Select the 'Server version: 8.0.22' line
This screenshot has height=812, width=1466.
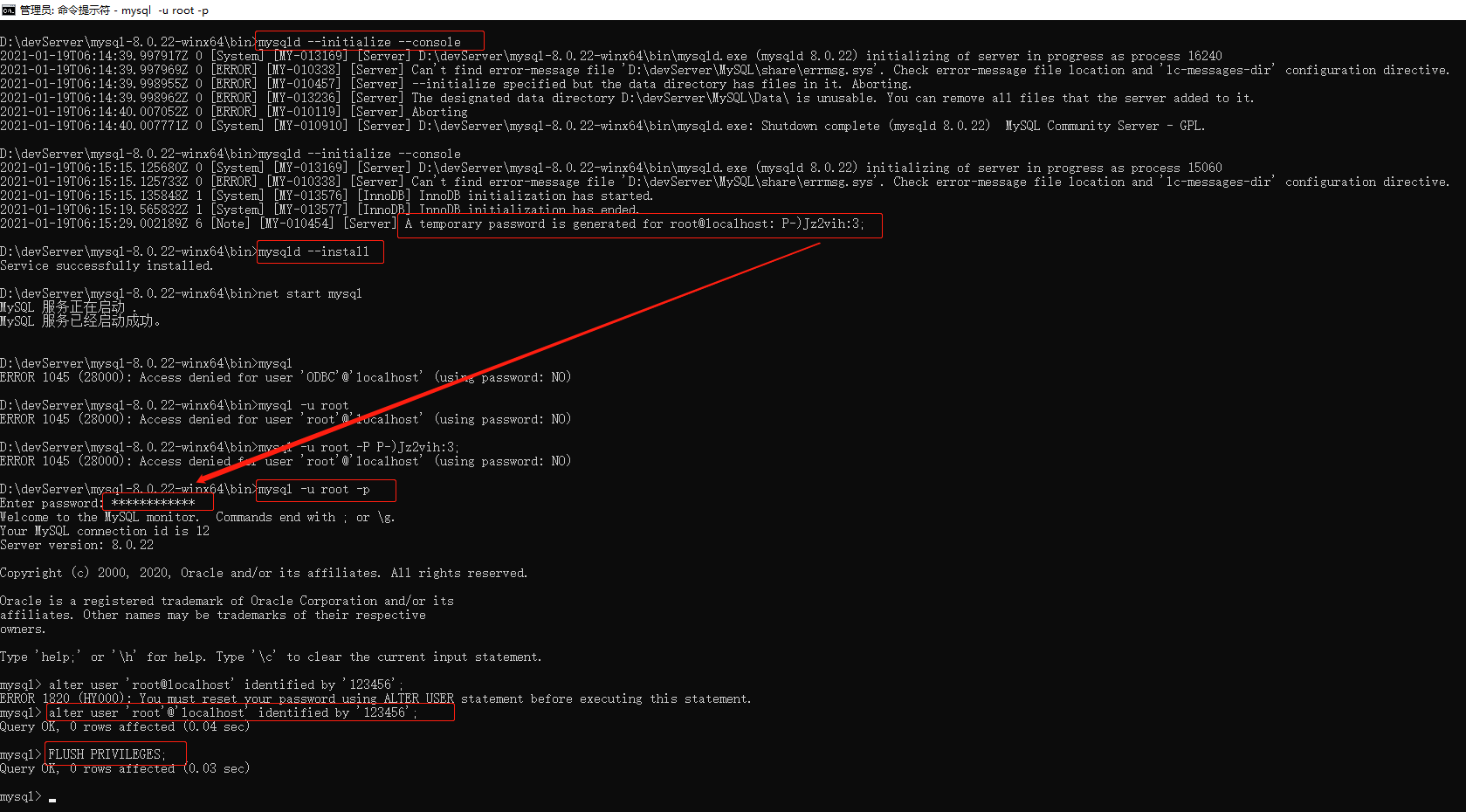point(77,545)
